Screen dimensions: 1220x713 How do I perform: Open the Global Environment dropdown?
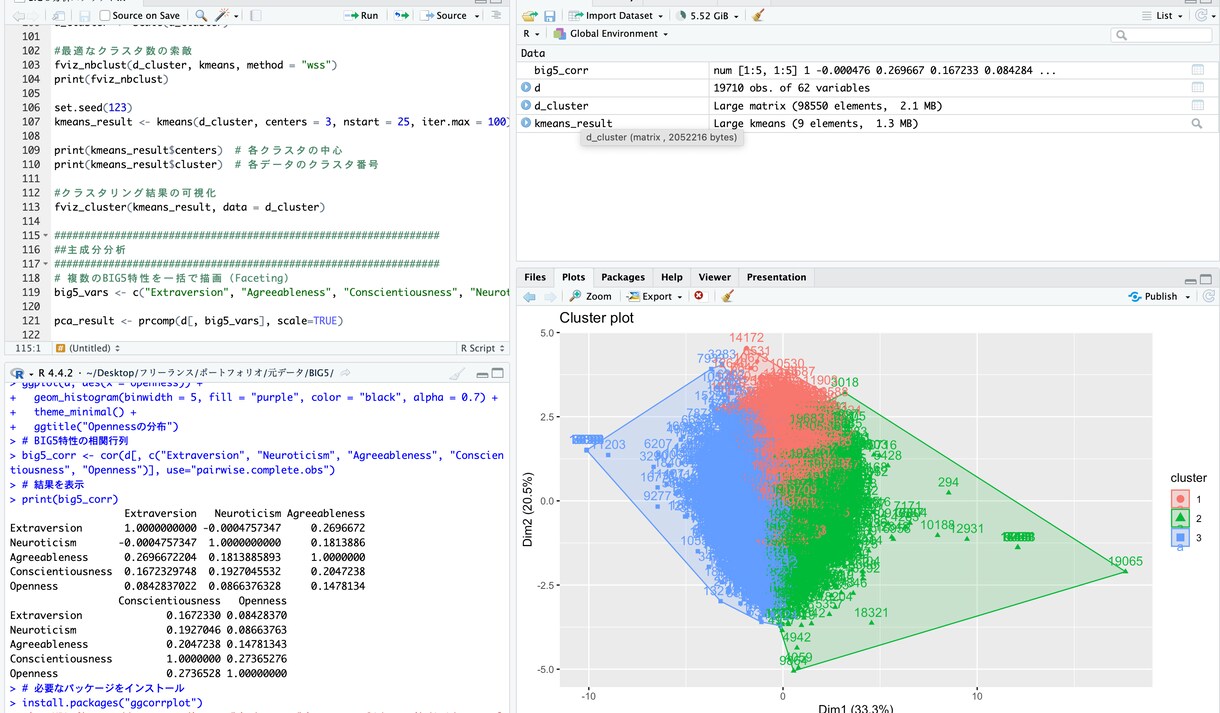point(611,34)
